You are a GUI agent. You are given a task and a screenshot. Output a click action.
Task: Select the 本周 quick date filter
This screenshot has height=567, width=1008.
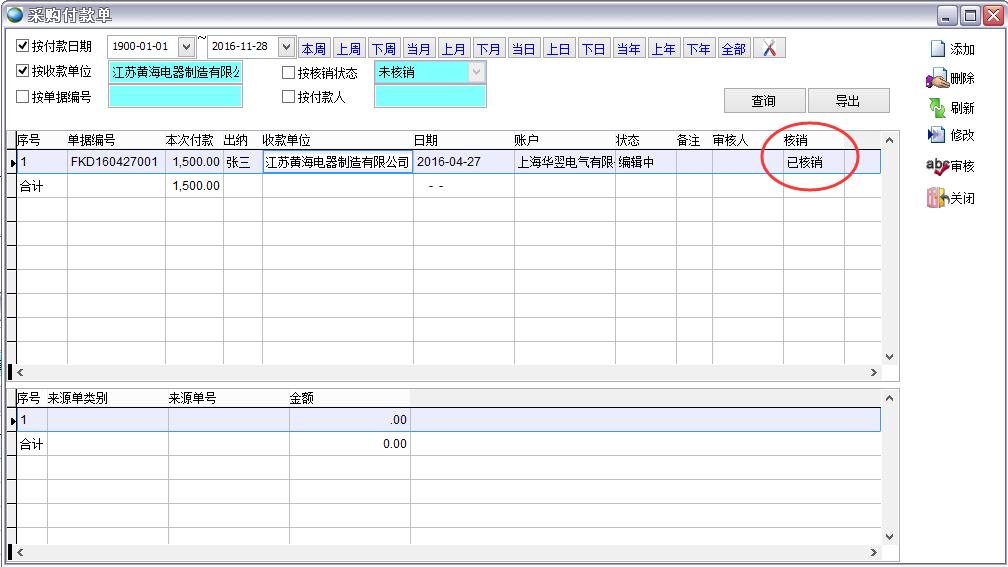point(313,49)
